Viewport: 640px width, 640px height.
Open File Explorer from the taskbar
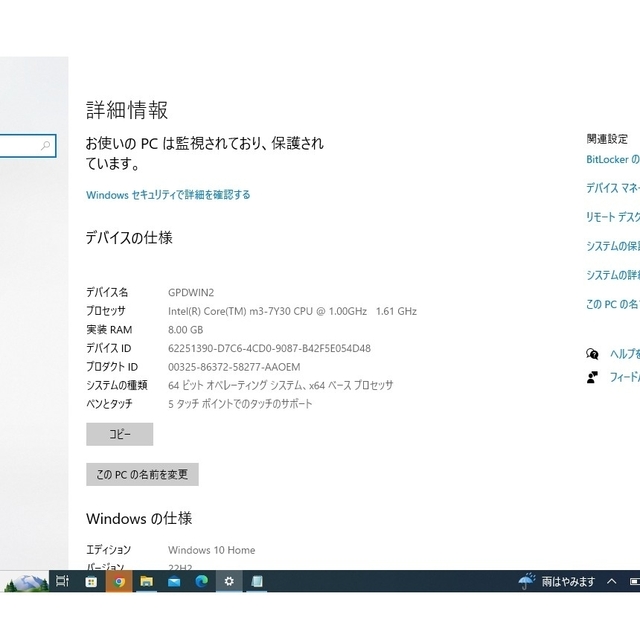pos(147,581)
